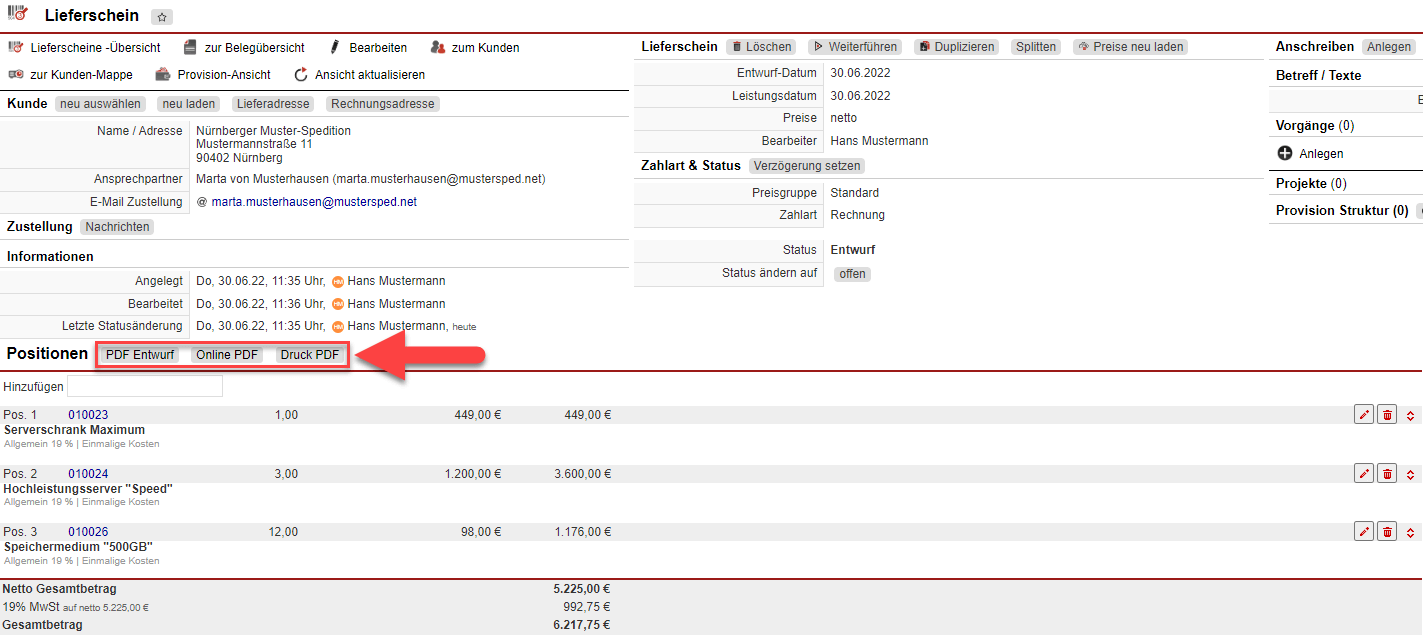The height and width of the screenshot is (636, 1423).
Task: Click the plus icon Anlegen under Vorgänge
Action: tap(1285, 154)
